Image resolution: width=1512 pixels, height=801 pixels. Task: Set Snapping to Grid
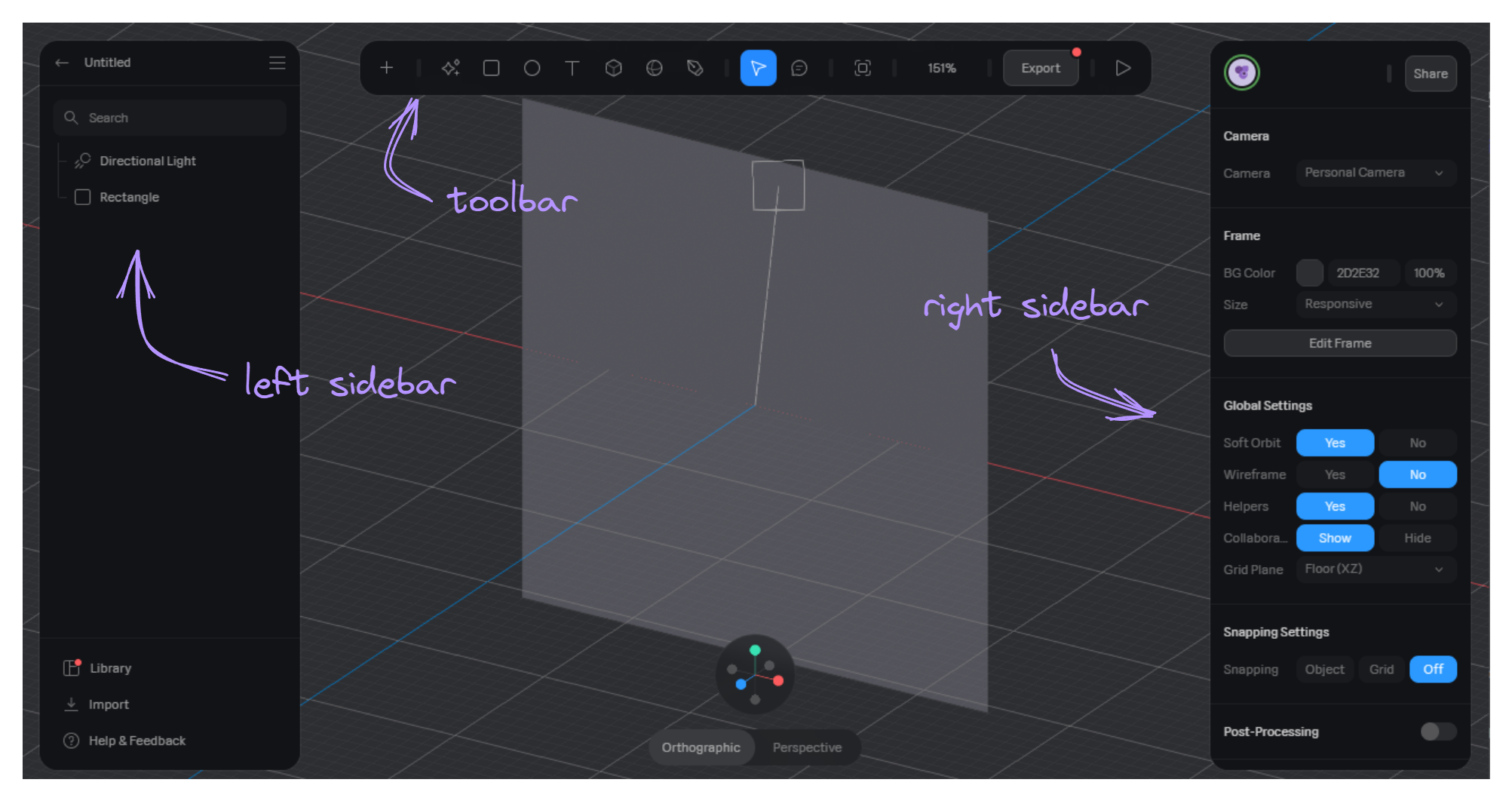click(x=1382, y=669)
